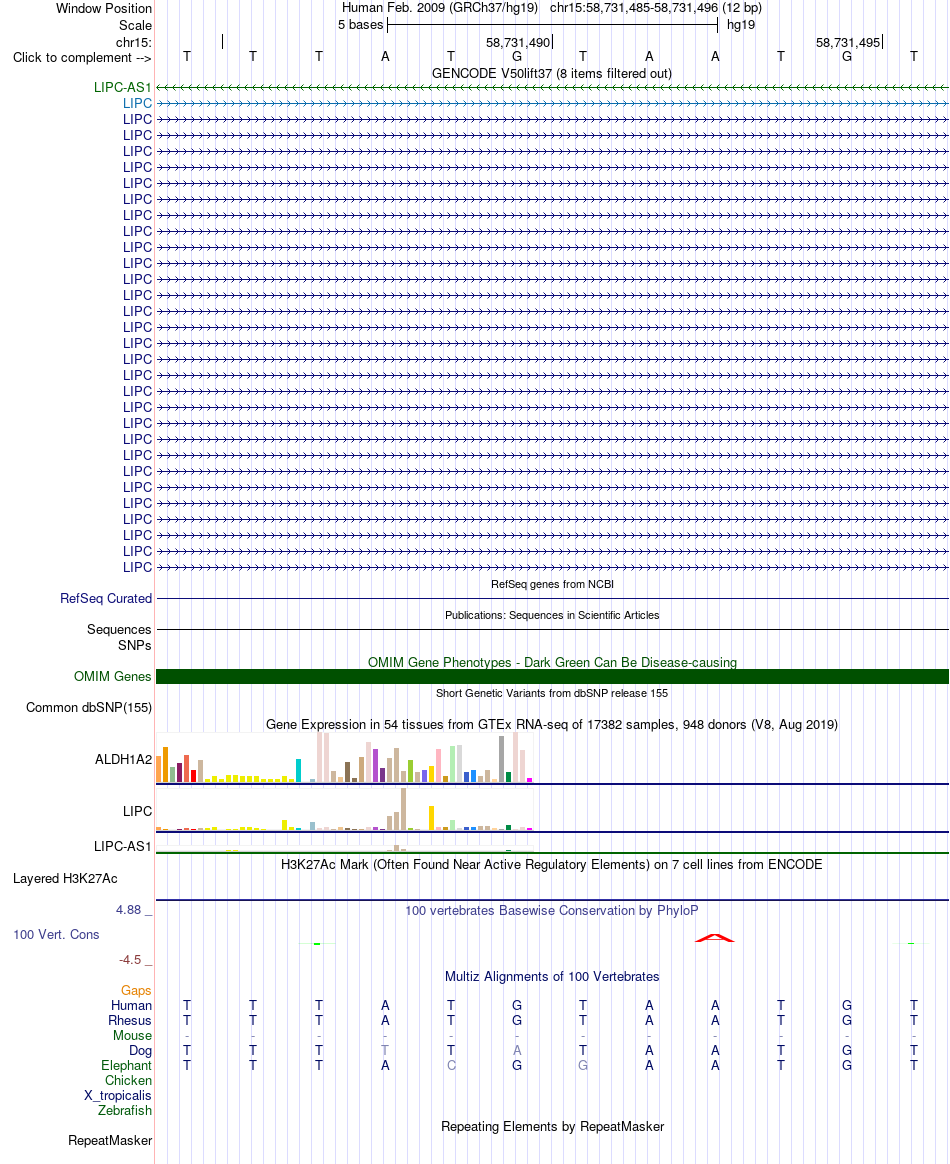Open the 'OMIM Gene Phenotypes' track title
Viewport: 950px width, 1164px height.
click(552, 662)
